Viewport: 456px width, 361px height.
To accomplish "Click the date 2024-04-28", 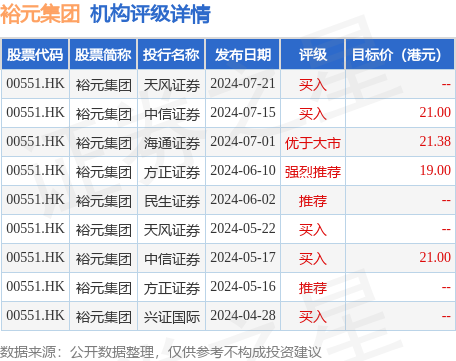I will [243, 316].
